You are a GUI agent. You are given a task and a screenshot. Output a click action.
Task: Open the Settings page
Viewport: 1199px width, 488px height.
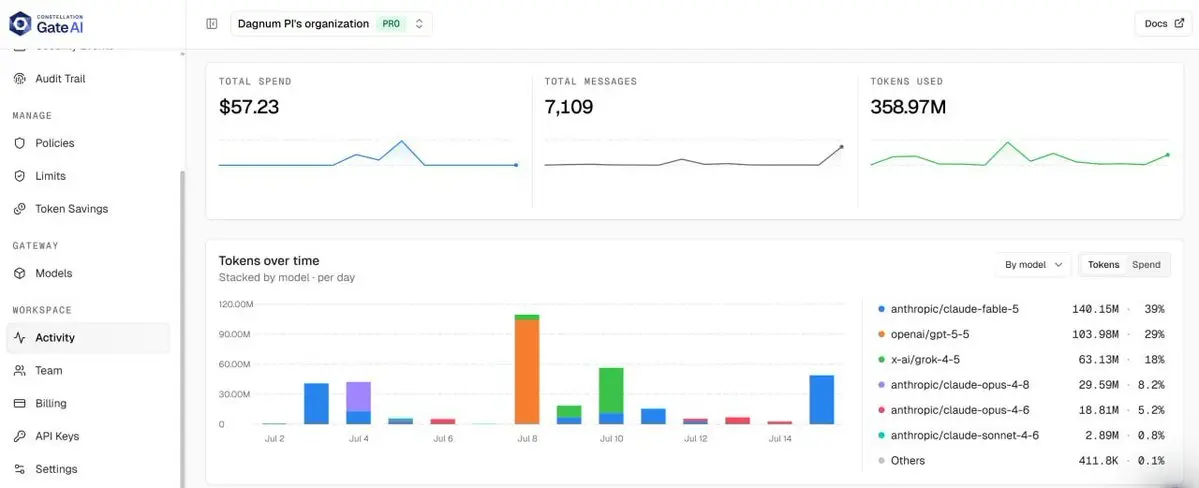tap(88, 469)
